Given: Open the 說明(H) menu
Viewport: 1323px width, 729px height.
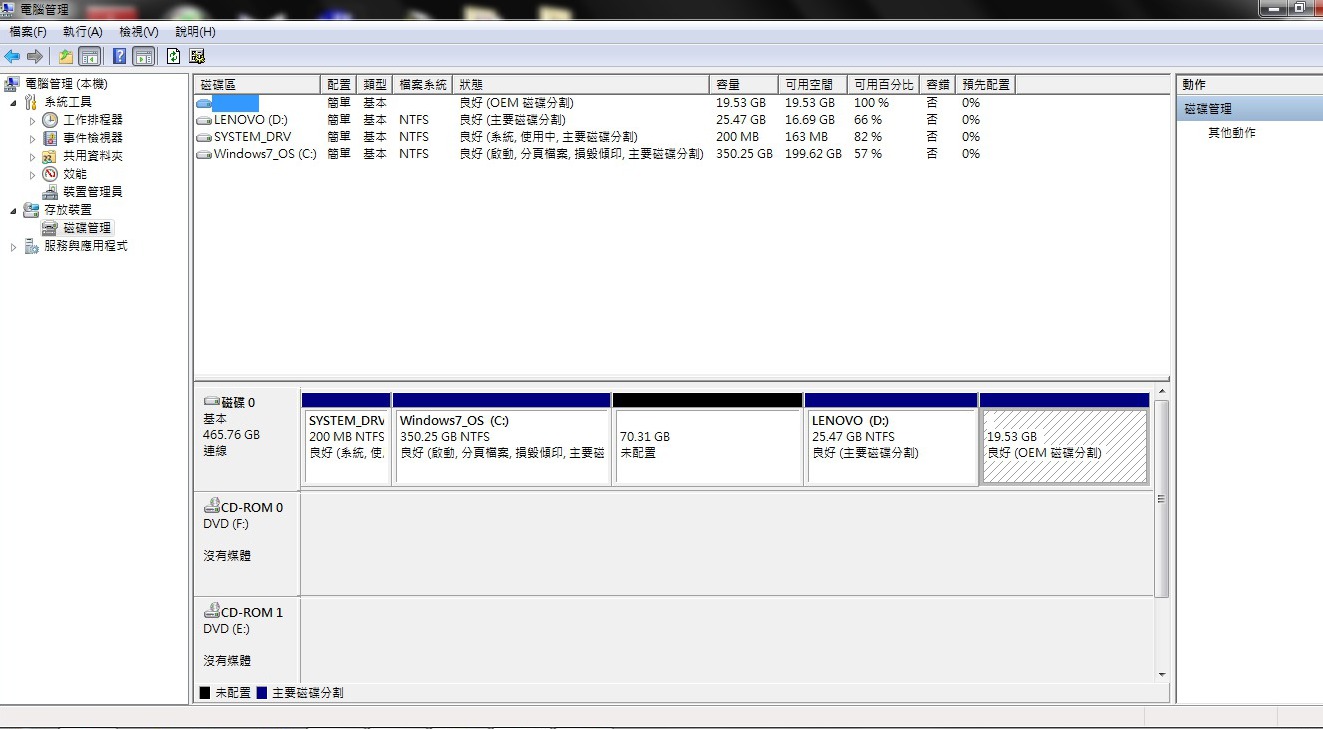Looking at the screenshot, I should (195, 32).
